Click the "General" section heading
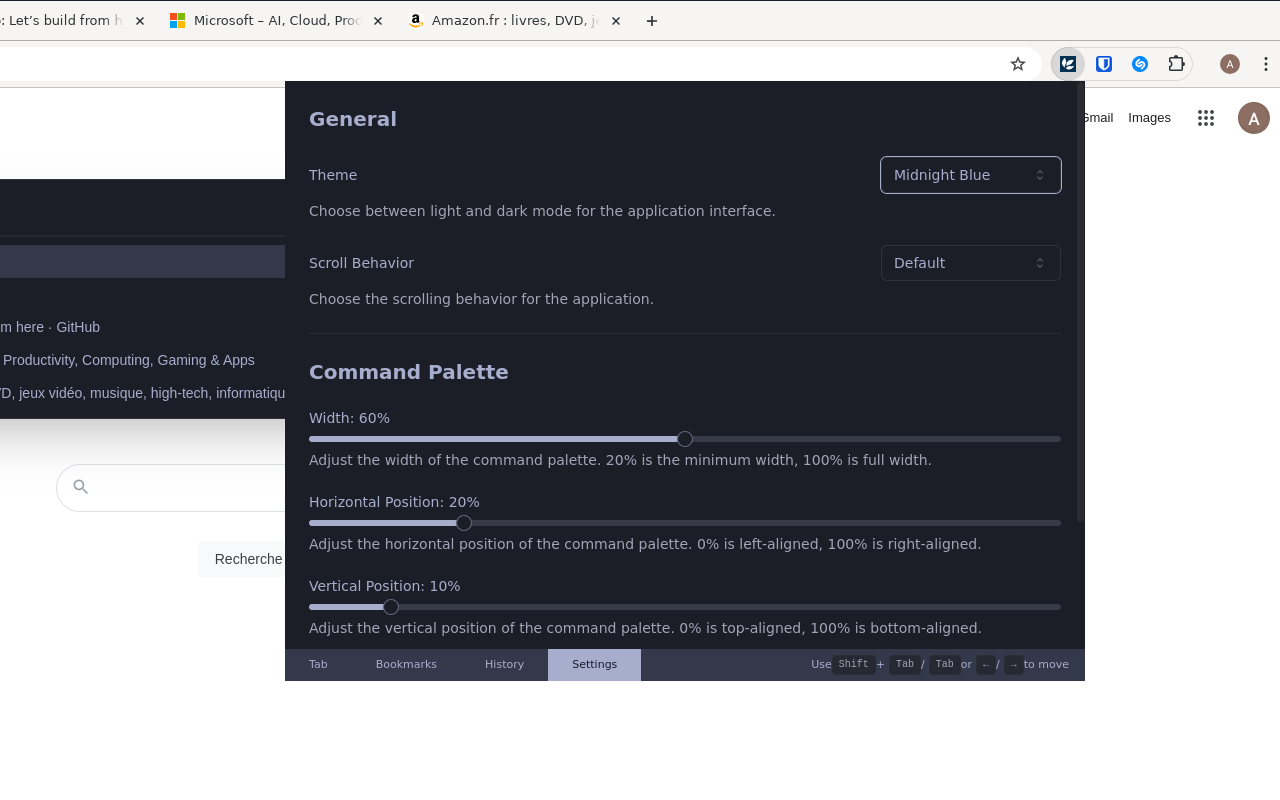 tap(353, 119)
